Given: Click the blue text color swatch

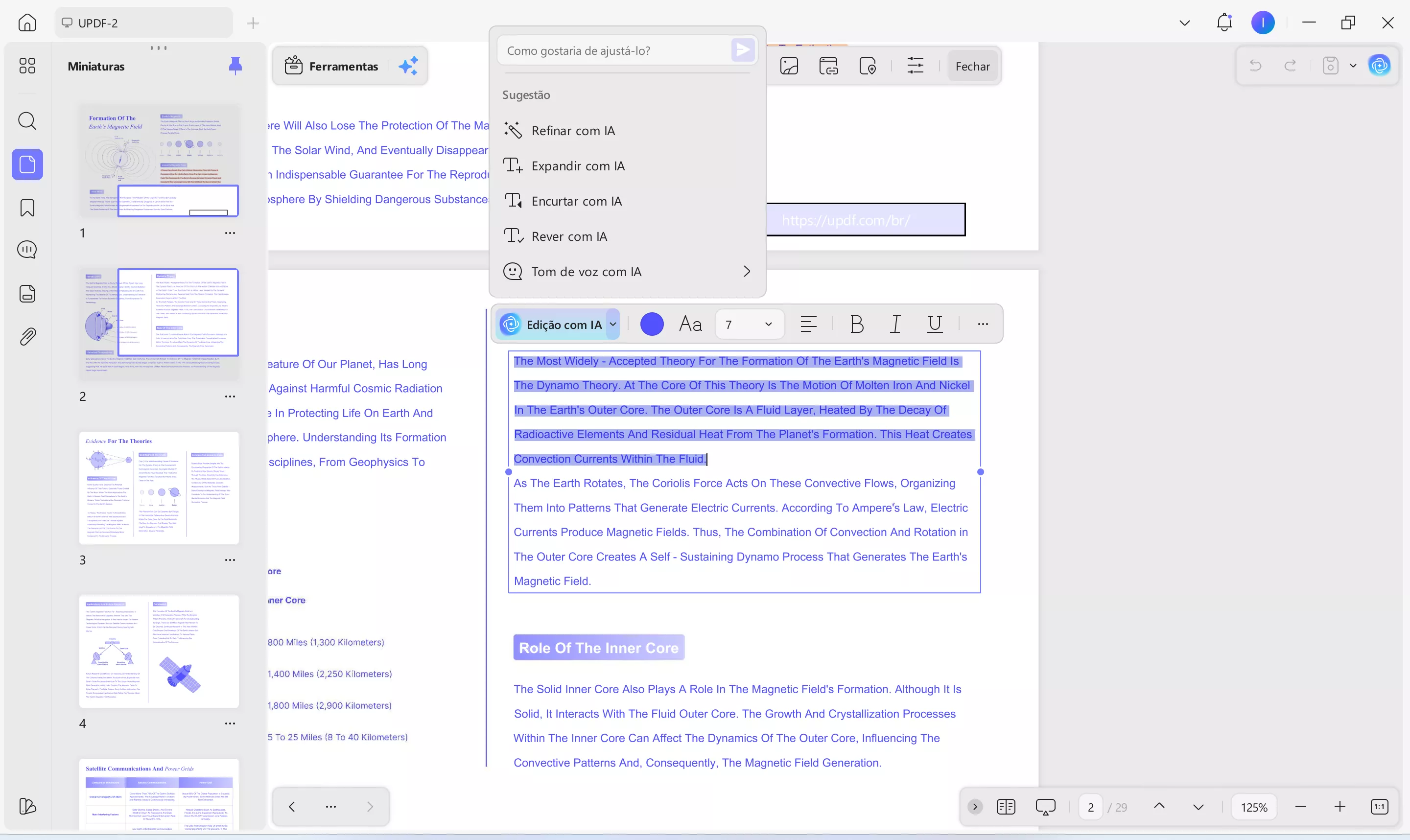Looking at the screenshot, I should click(x=652, y=325).
